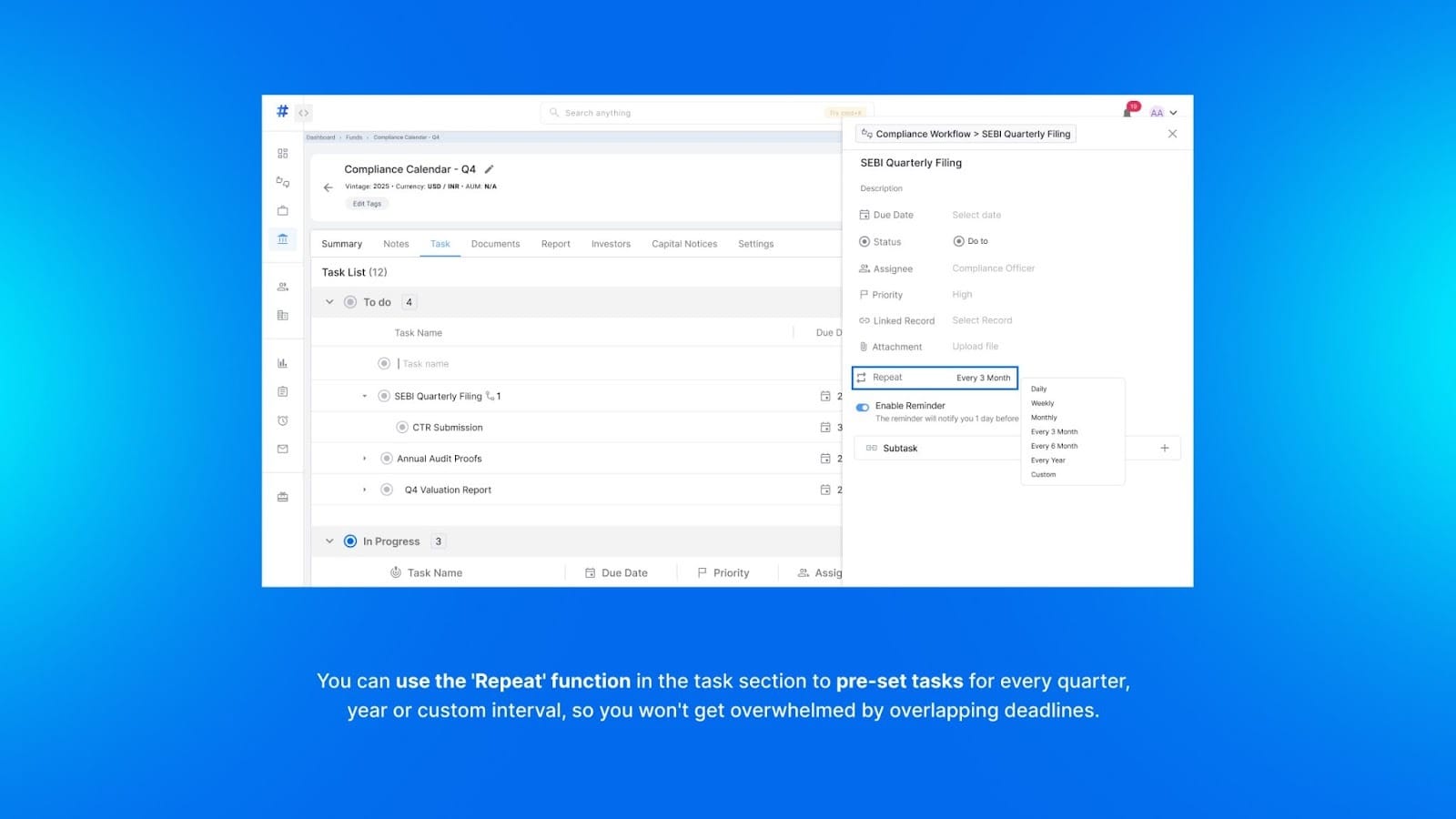The width and height of the screenshot is (1456, 819).
Task: Collapse the In Progress task group
Action: point(329,541)
